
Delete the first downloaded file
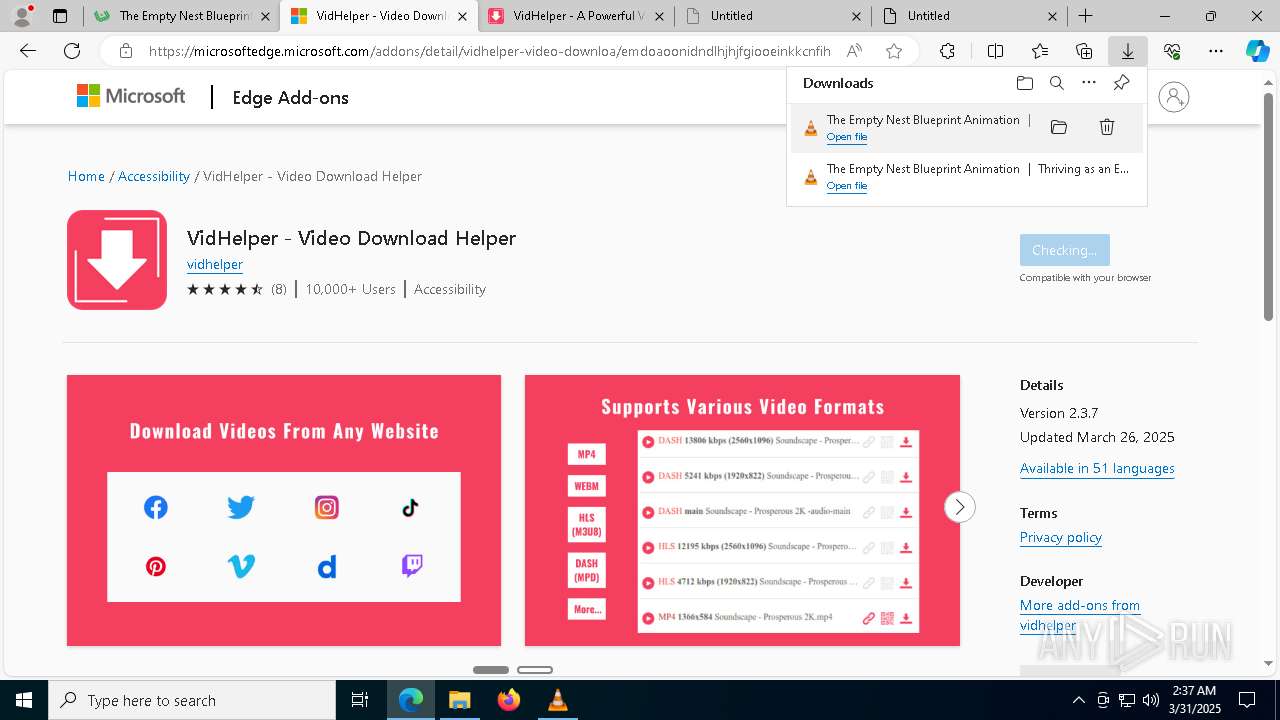pyautogui.click(x=1107, y=127)
